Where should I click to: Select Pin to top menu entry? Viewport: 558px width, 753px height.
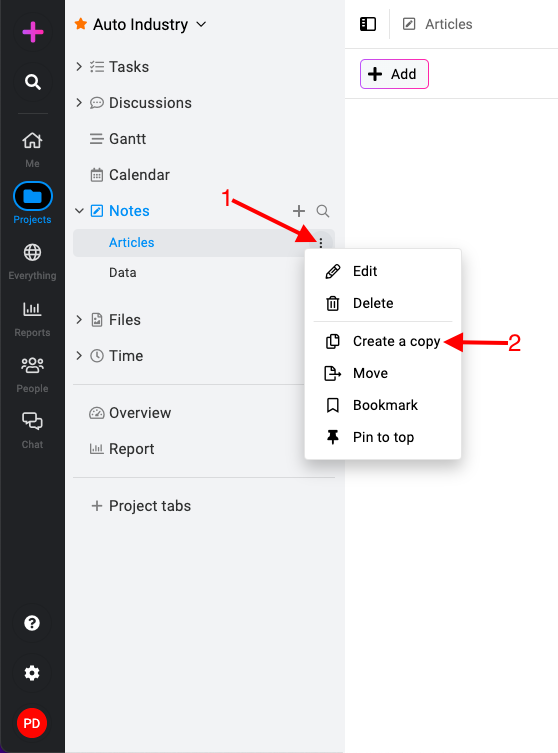click(x=383, y=437)
